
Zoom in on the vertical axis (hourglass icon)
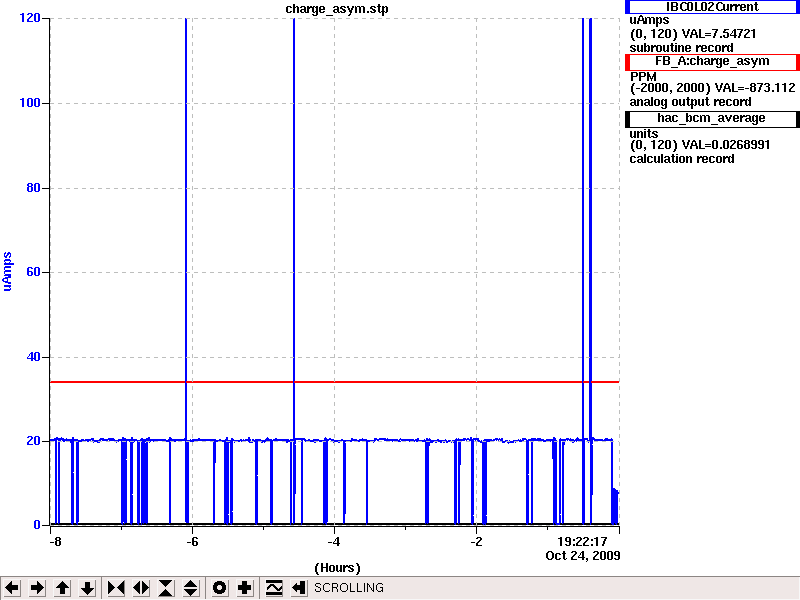[x=166, y=588]
